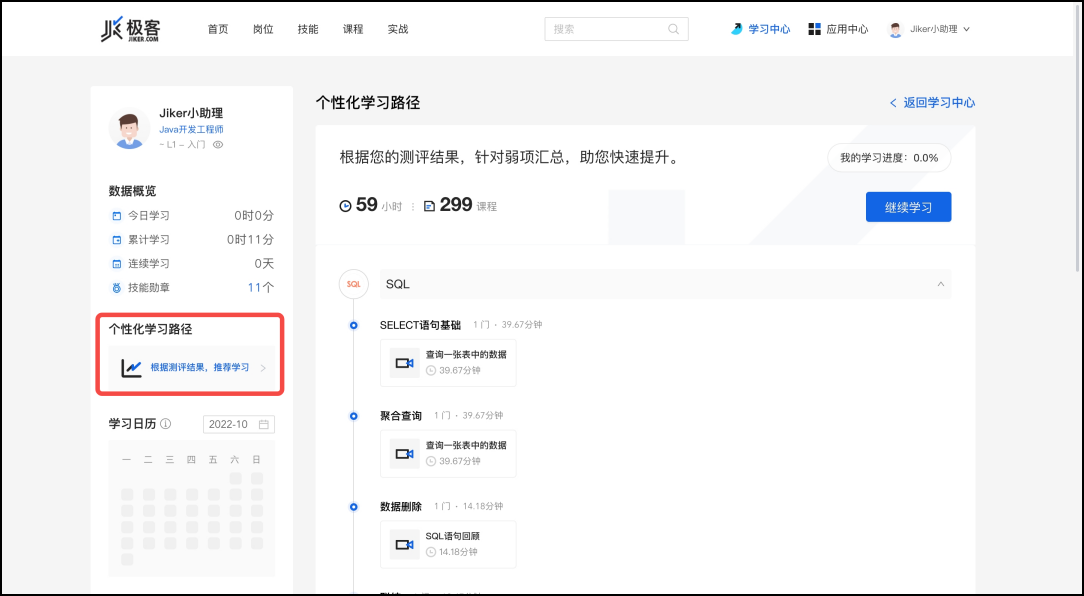Click the timeline dot for 数据删除

pyautogui.click(x=353, y=507)
